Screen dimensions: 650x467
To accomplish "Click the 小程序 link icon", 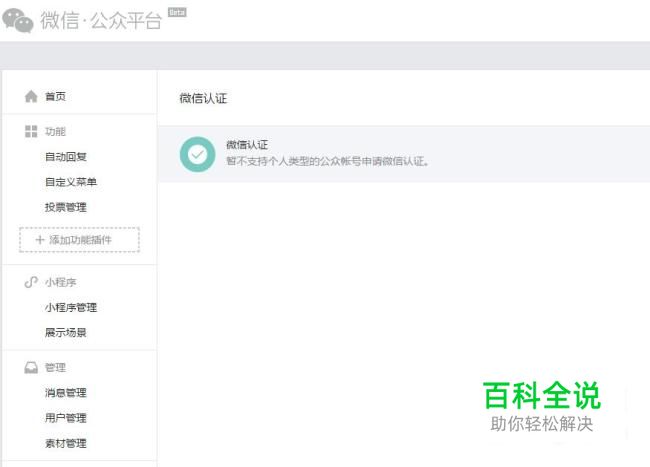I will [x=31, y=282].
